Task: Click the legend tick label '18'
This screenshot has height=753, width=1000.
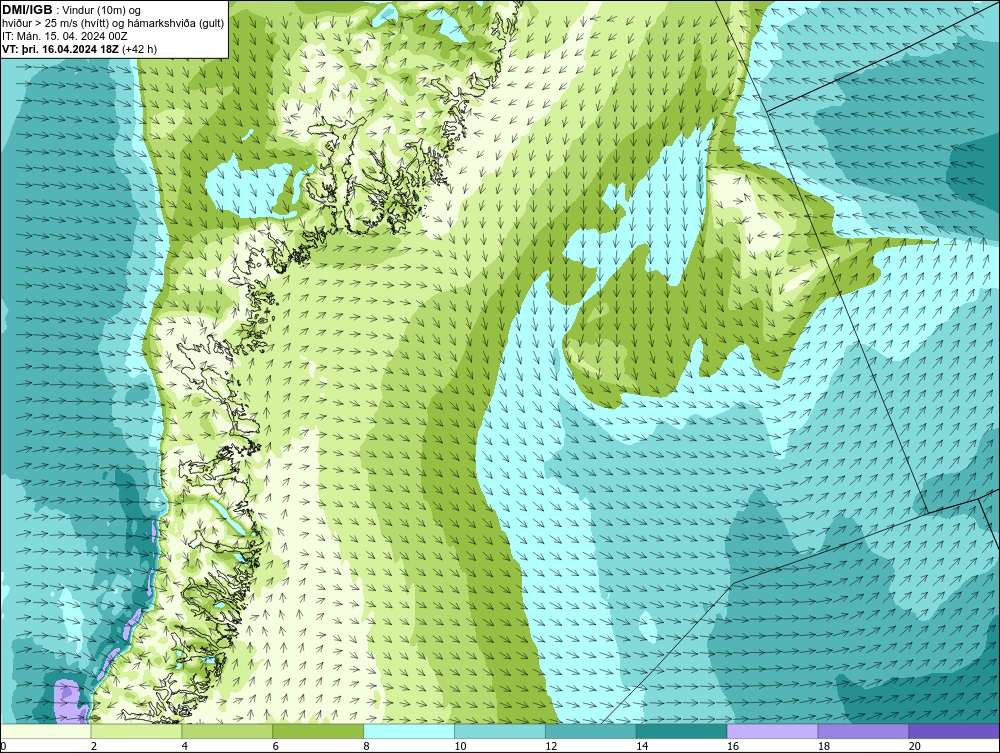Action: click(823, 746)
